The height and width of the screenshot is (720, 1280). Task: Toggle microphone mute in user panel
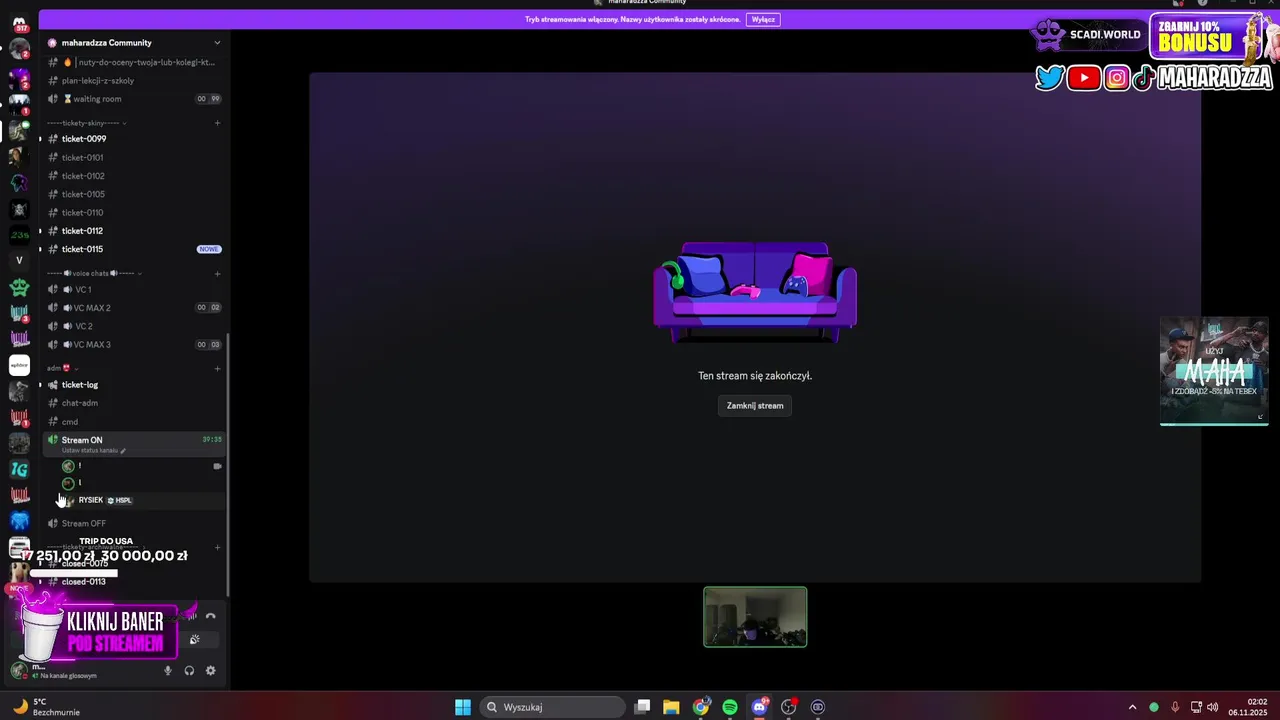168,671
